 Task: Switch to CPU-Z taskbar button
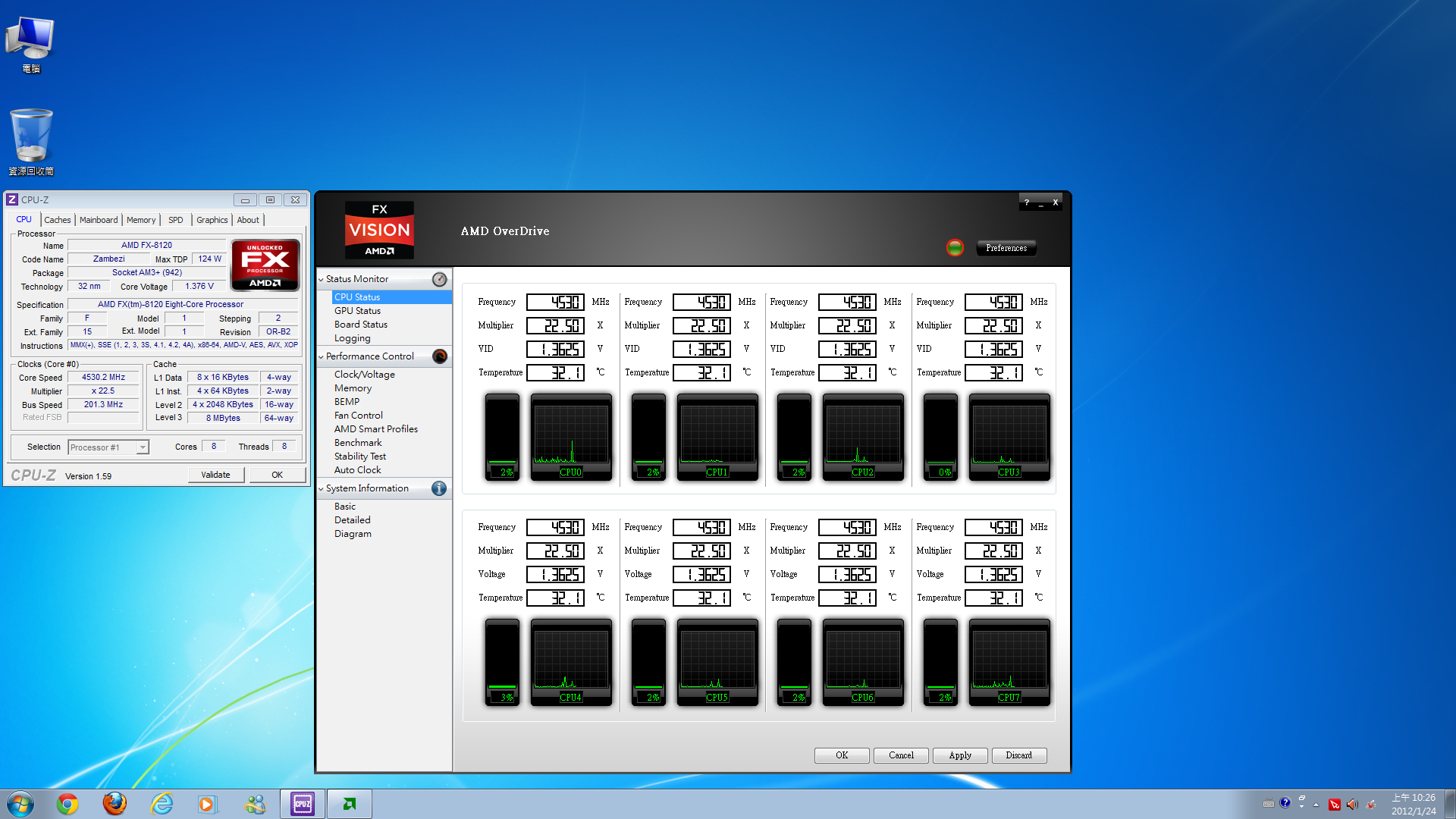click(303, 804)
